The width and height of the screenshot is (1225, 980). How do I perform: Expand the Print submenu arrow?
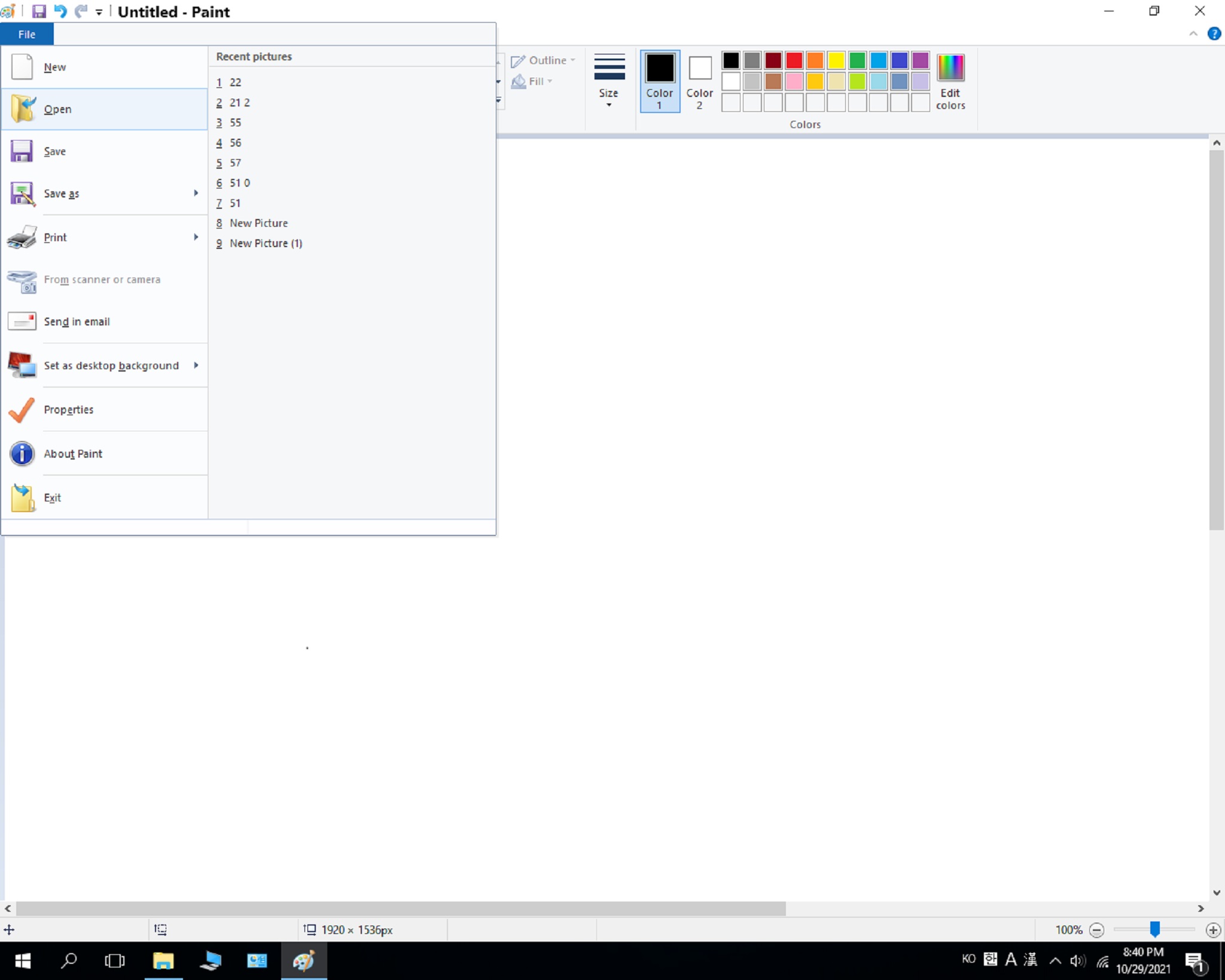coord(196,237)
